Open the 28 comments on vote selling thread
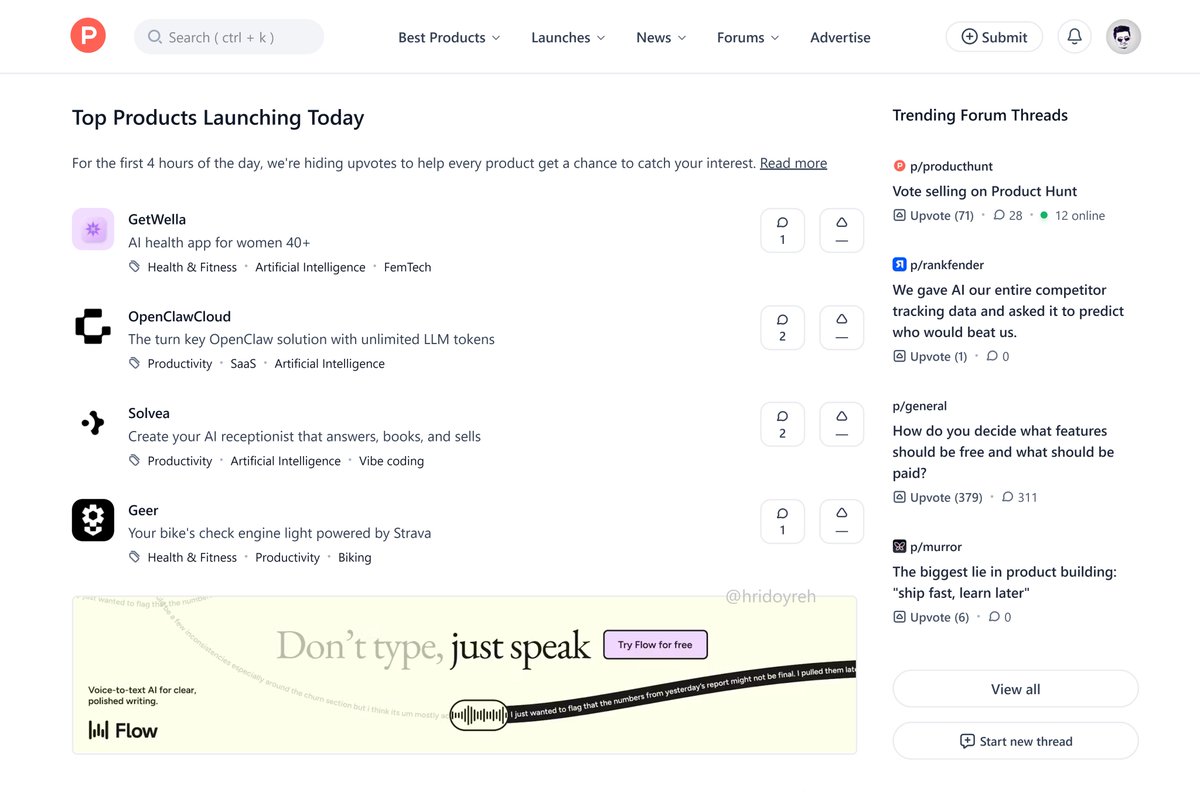1200x792 pixels. tap(1008, 215)
